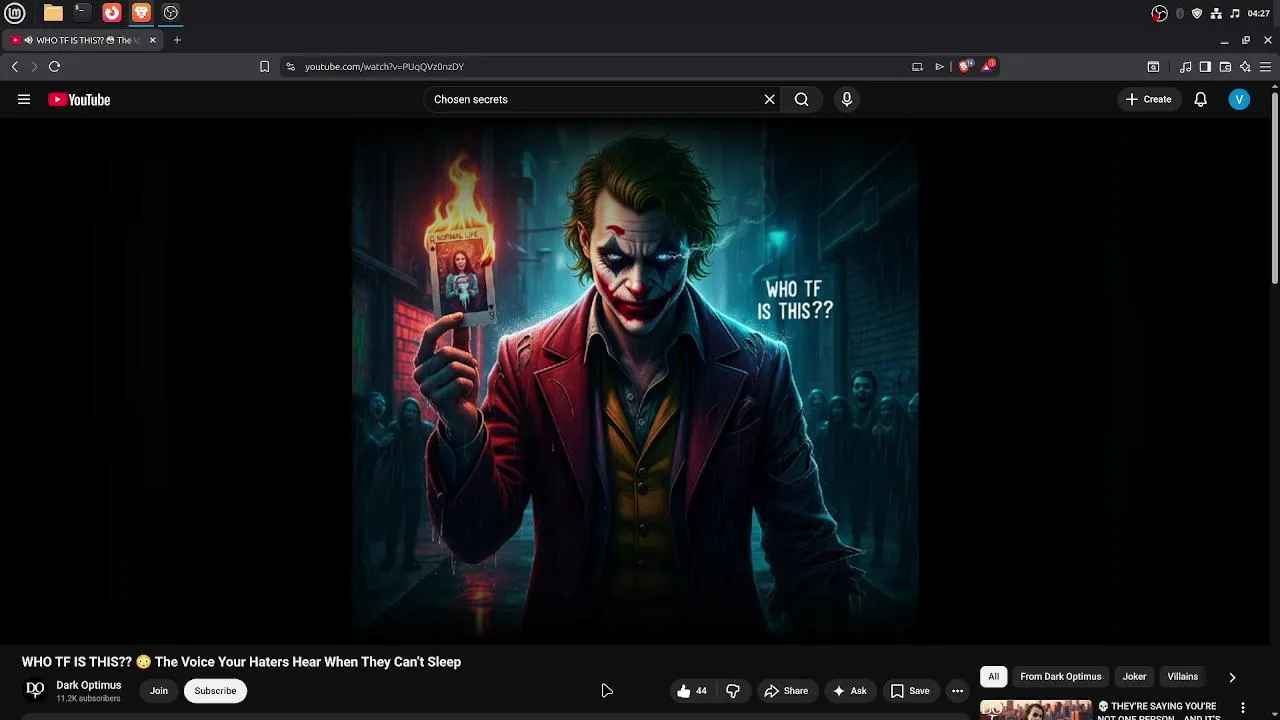Go to the YouTube home logo
The image size is (1280, 720).
pos(79,99)
